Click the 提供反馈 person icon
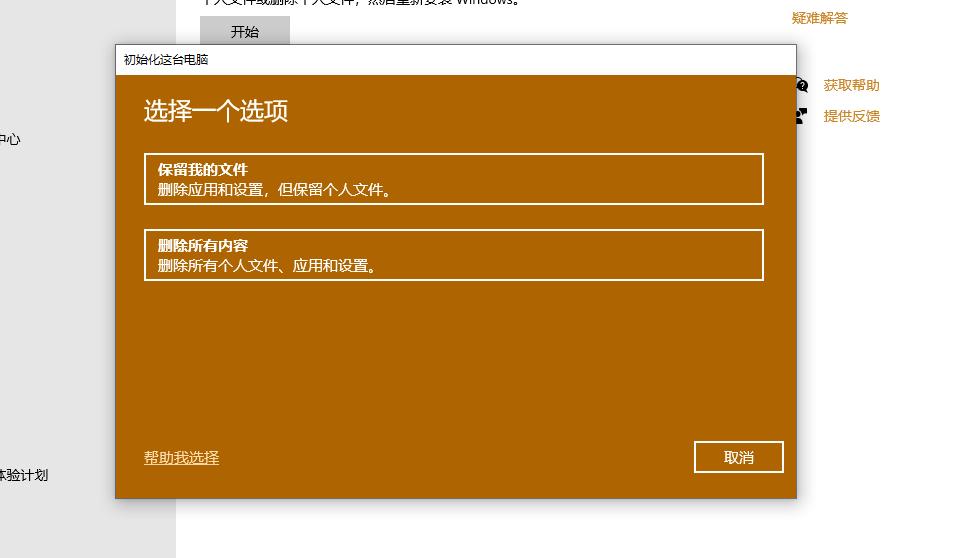This screenshot has width=957, height=558. 802,116
